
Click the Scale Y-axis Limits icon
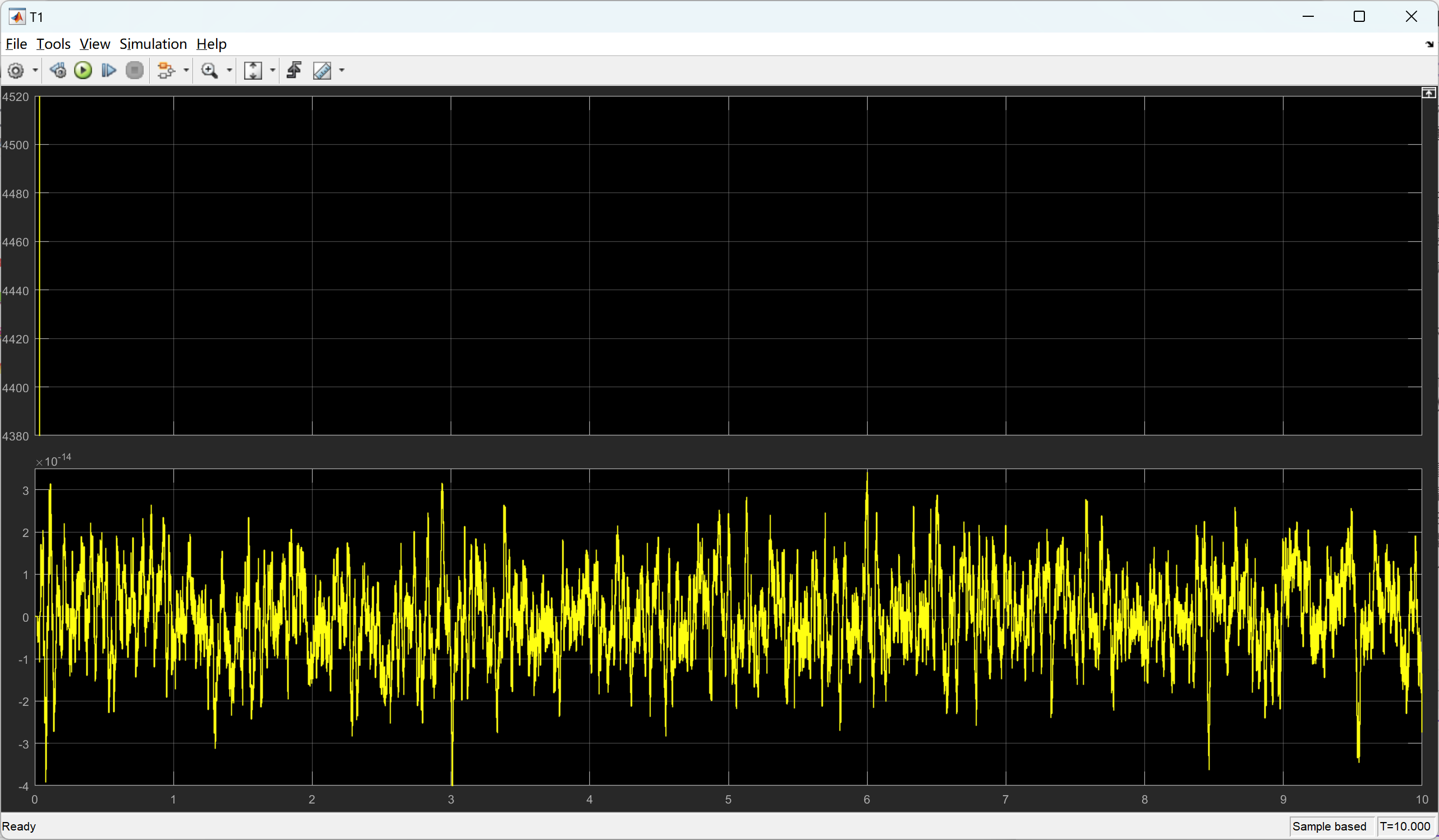point(253,71)
